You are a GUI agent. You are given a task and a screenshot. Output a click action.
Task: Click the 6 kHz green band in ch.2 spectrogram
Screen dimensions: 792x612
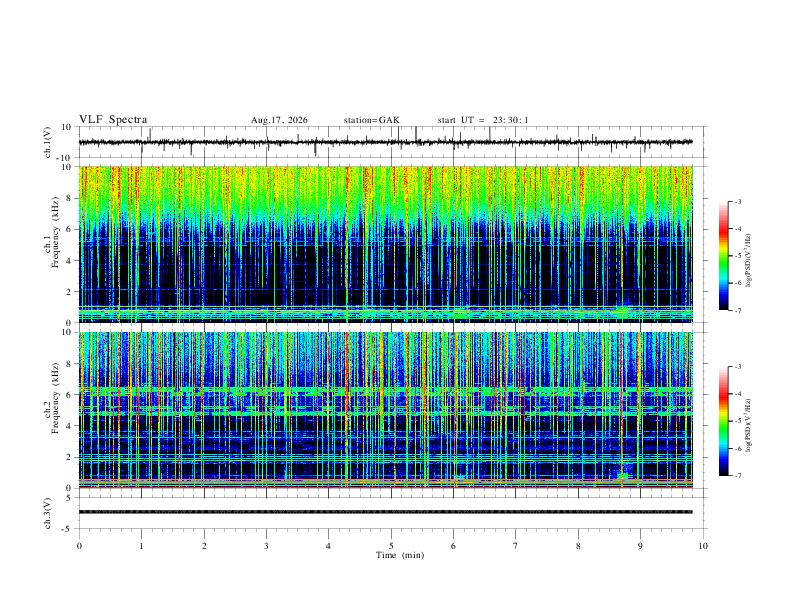click(385, 391)
